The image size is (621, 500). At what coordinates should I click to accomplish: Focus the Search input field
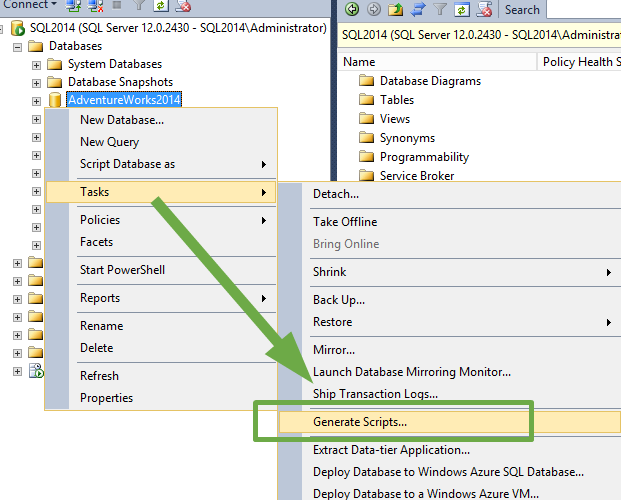coord(584,10)
